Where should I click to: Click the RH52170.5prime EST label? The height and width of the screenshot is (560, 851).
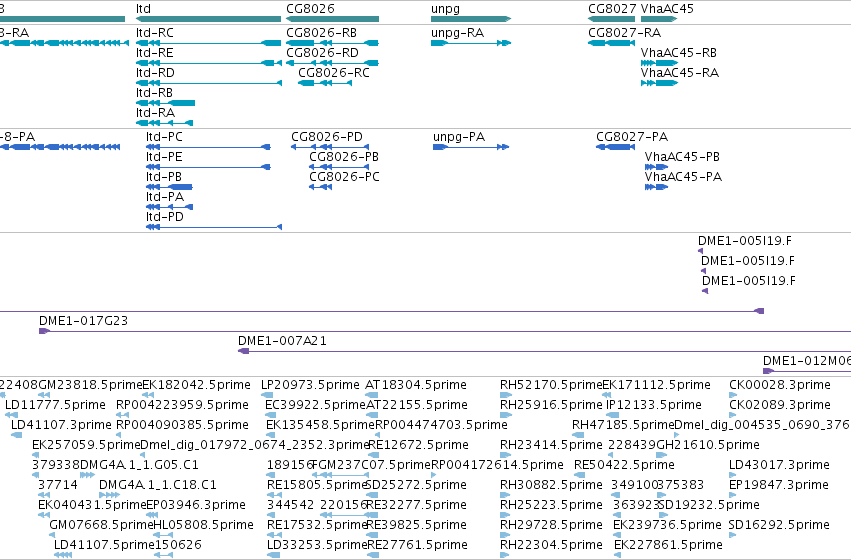tap(551, 385)
